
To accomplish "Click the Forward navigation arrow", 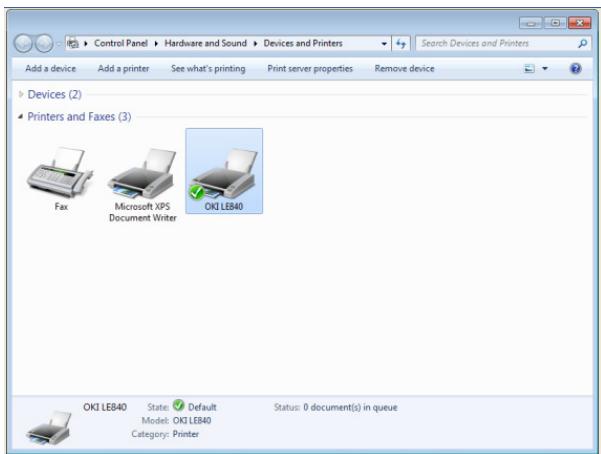I will pyautogui.click(x=44, y=43).
